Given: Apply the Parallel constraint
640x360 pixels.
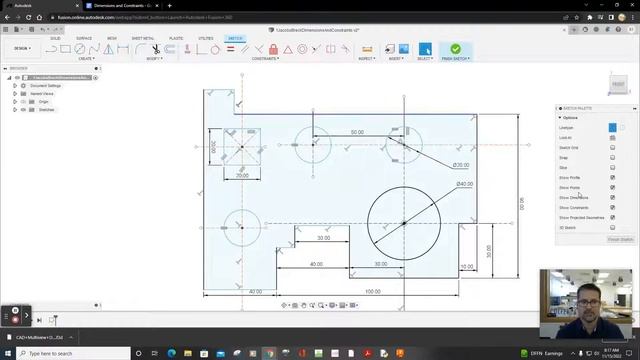Looking at the screenshot, I should [244, 49].
